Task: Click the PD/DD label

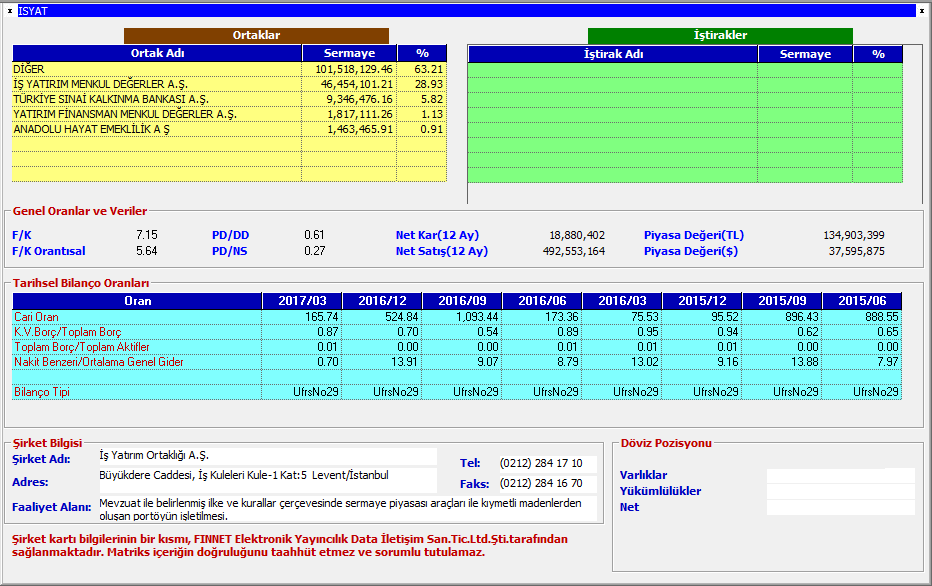Action: [230, 235]
